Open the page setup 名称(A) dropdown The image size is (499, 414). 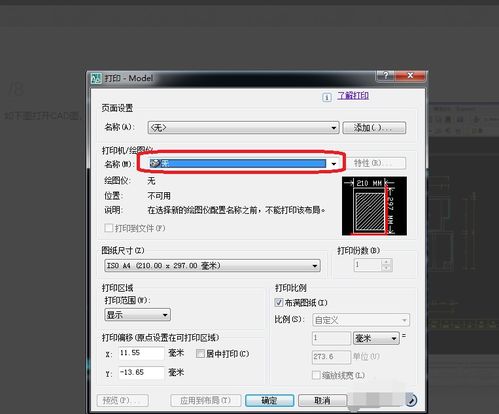click(x=243, y=128)
